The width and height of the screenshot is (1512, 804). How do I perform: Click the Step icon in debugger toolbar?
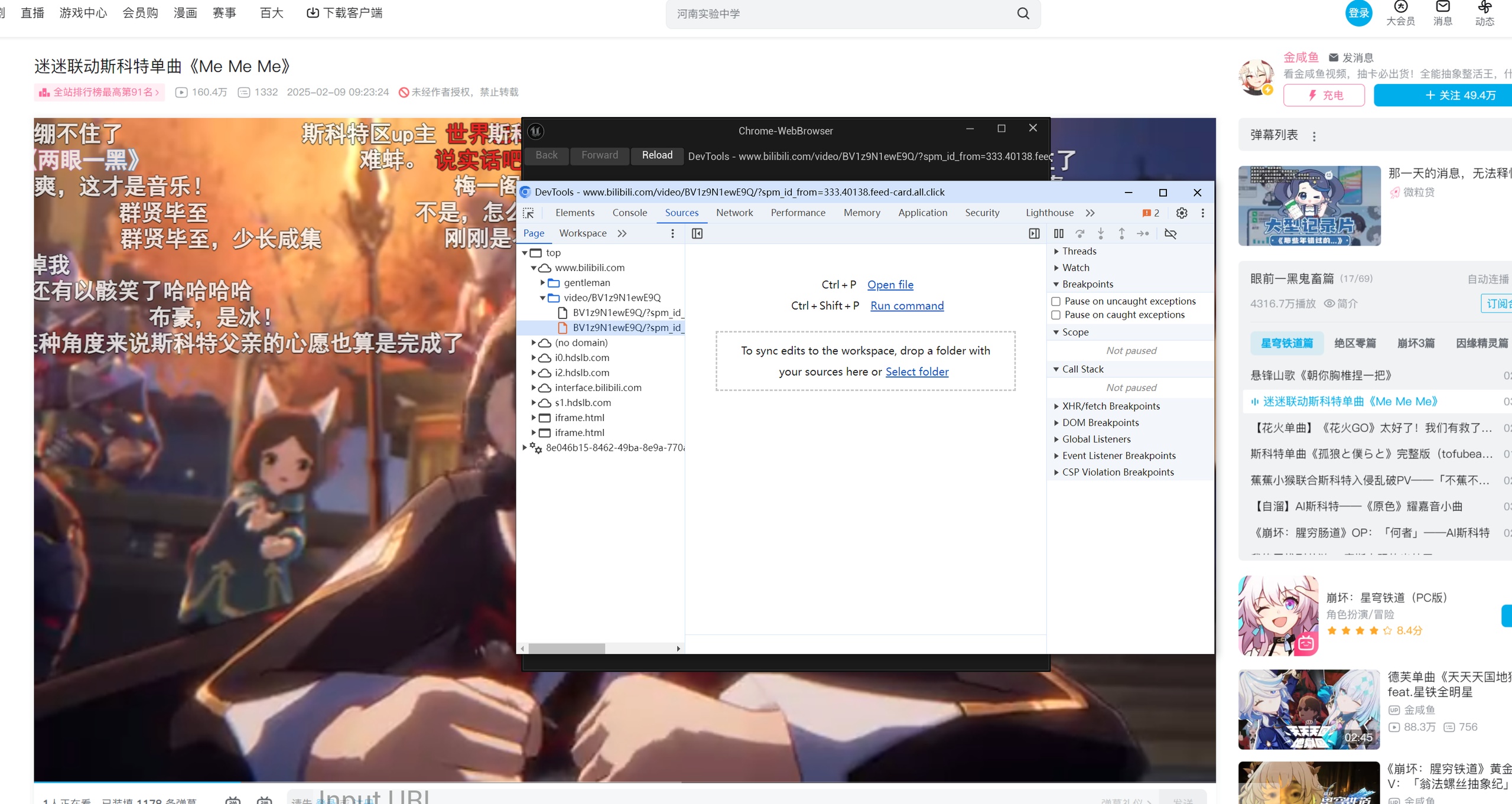[x=1143, y=233]
